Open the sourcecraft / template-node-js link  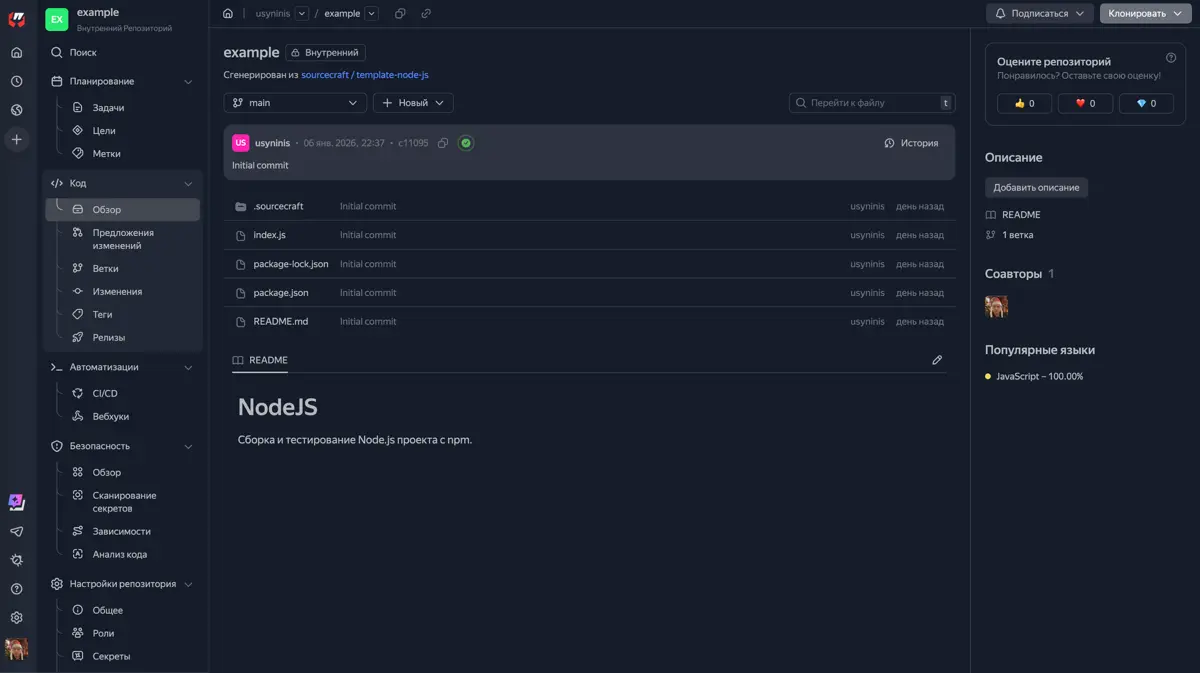(365, 75)
